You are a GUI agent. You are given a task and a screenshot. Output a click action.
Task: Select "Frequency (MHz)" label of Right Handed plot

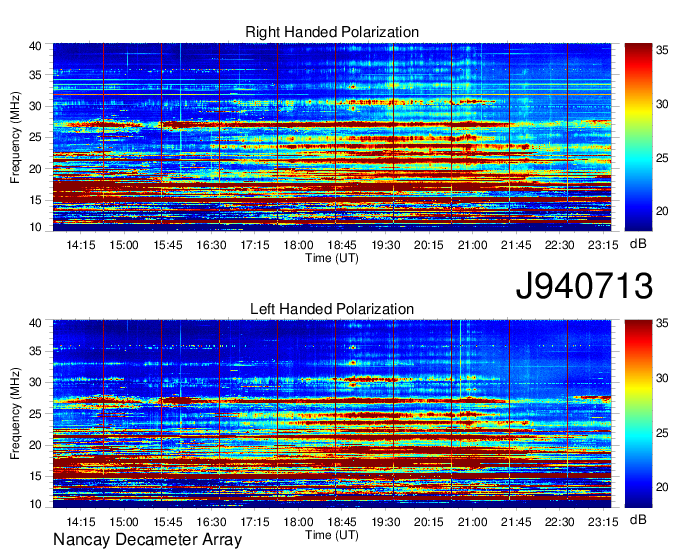(x=15, y=137)
